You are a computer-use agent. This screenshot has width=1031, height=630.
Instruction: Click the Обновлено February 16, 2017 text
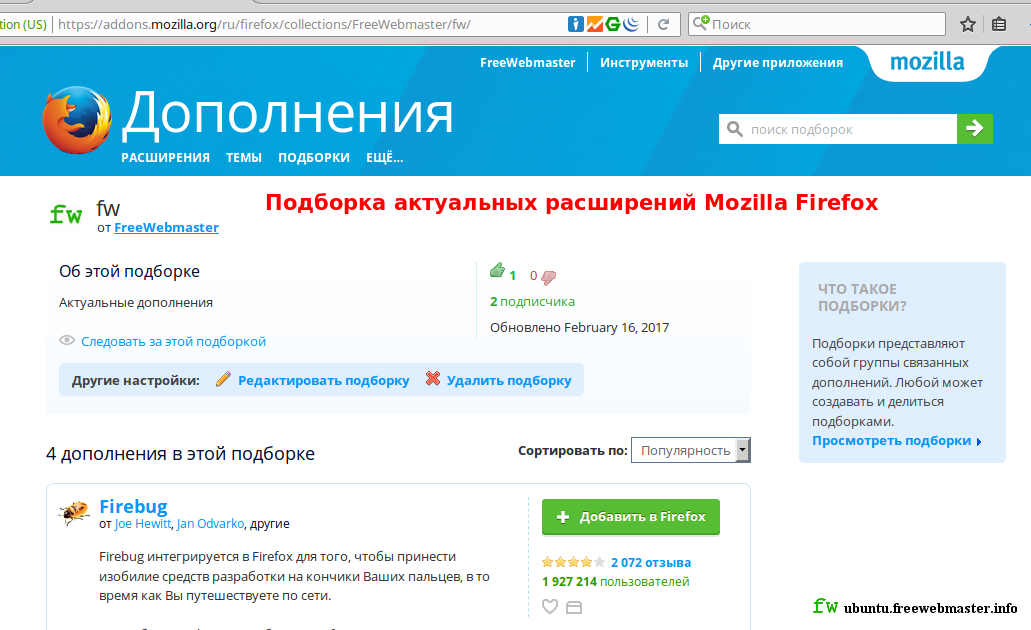[x=579, y=327]
